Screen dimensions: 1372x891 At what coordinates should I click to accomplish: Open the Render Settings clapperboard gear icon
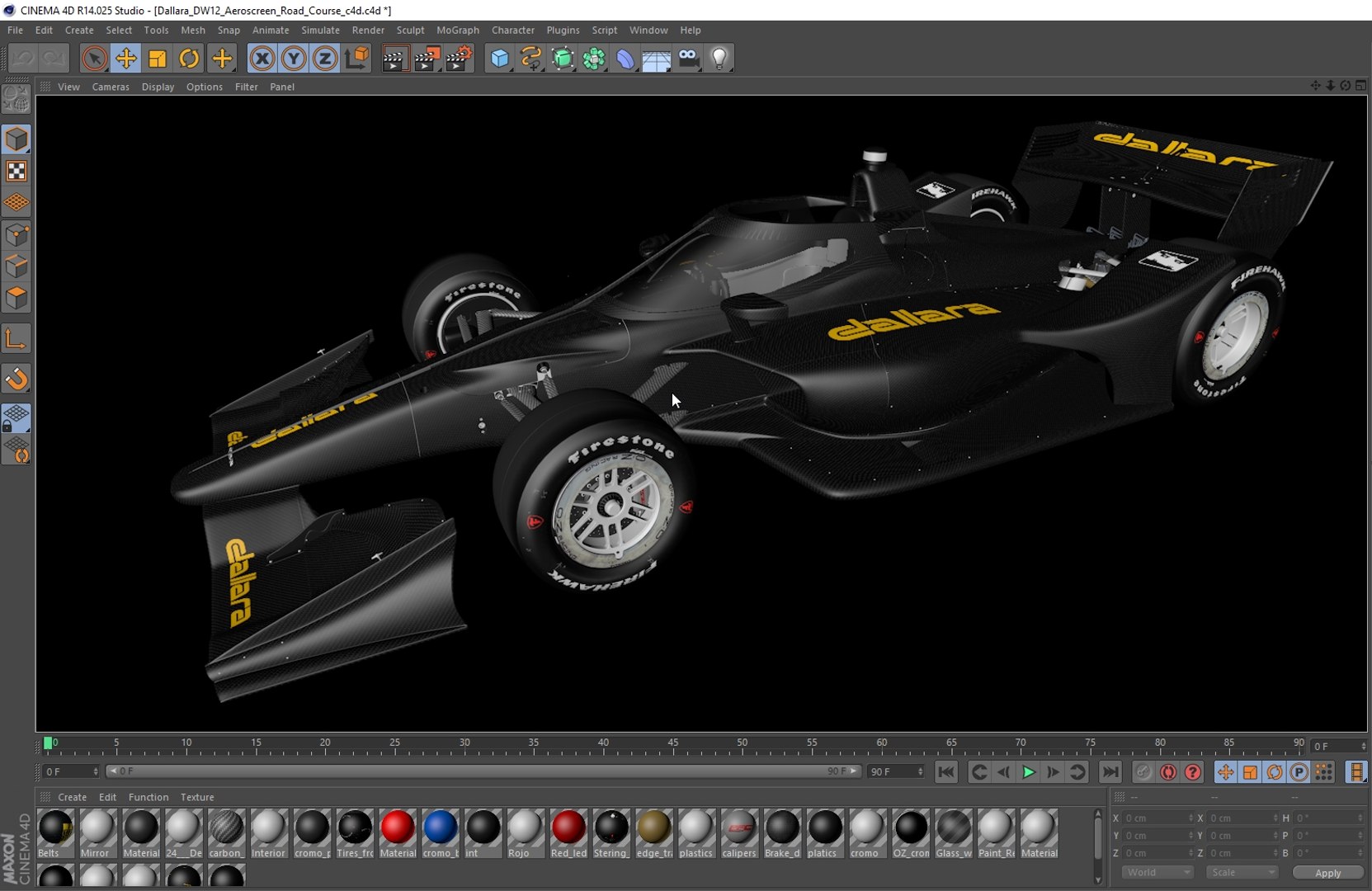460,59
